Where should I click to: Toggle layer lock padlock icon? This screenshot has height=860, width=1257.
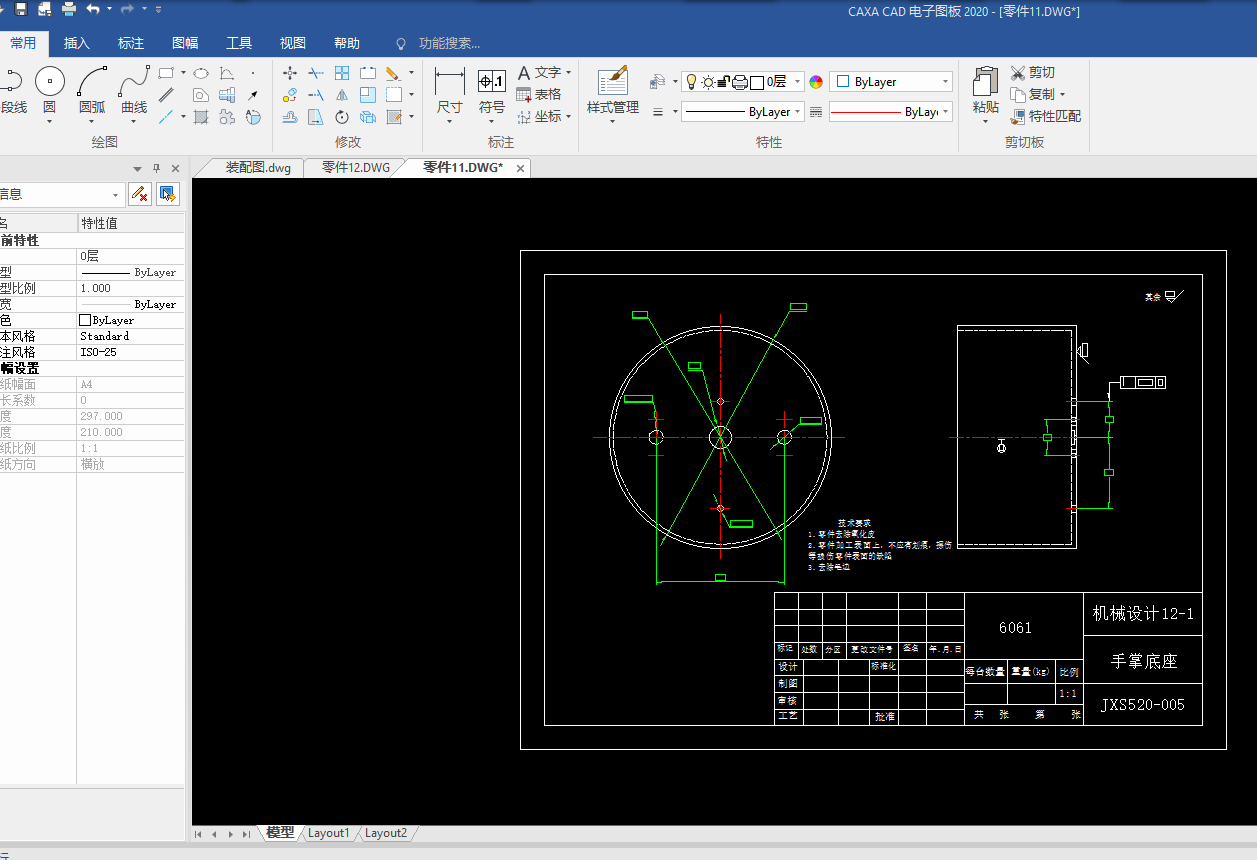pos(724,82)
